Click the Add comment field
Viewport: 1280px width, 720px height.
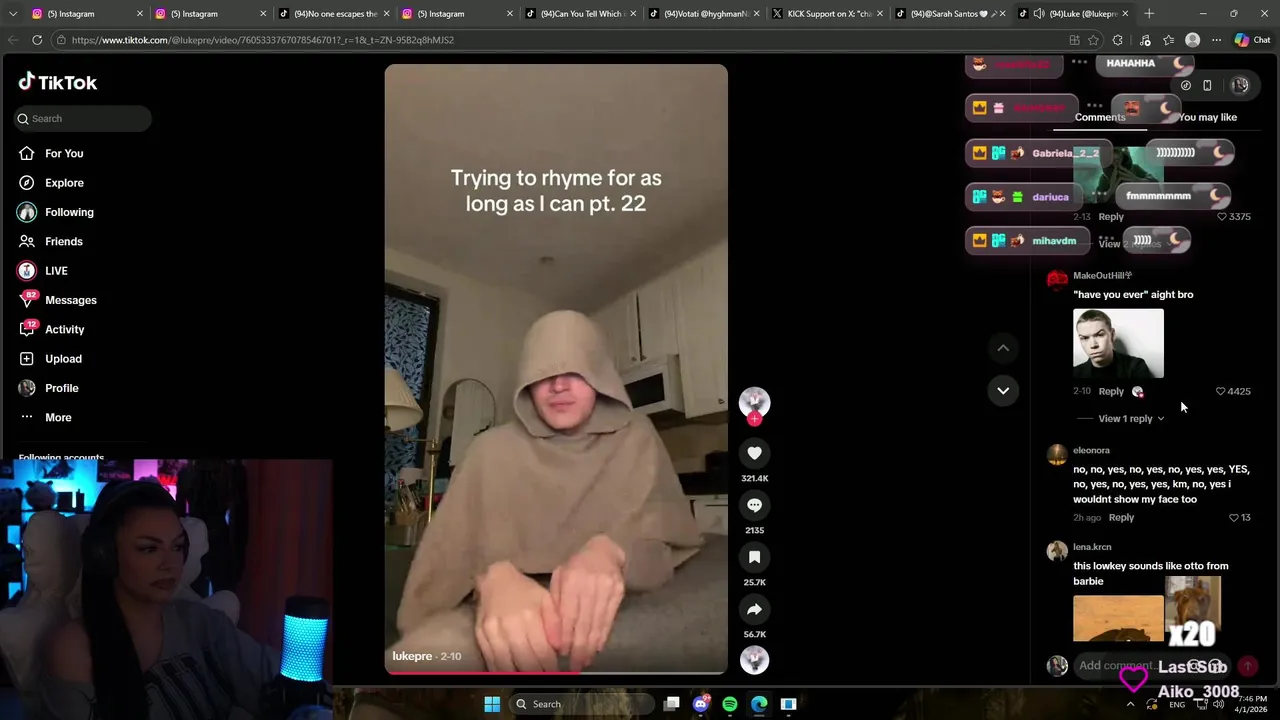click(x=1152, y=666)
